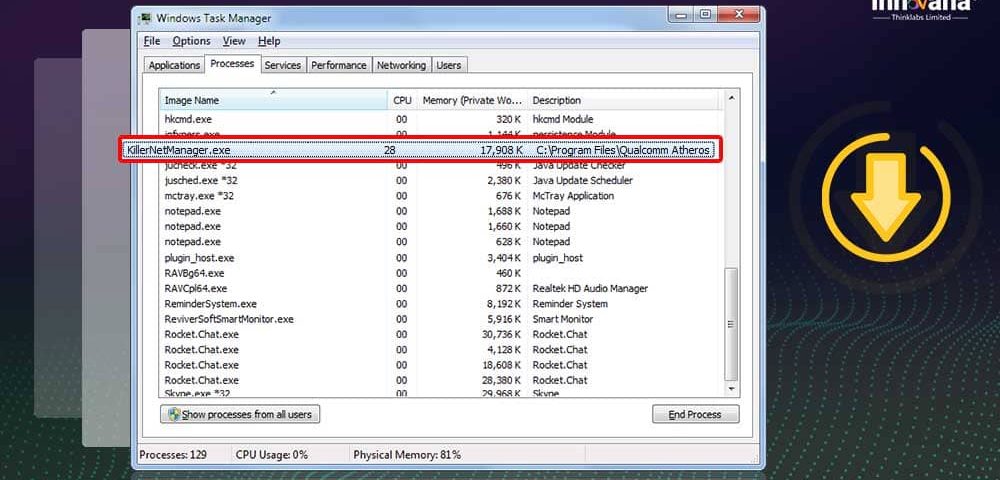Open the Users tab

(449, 65)
